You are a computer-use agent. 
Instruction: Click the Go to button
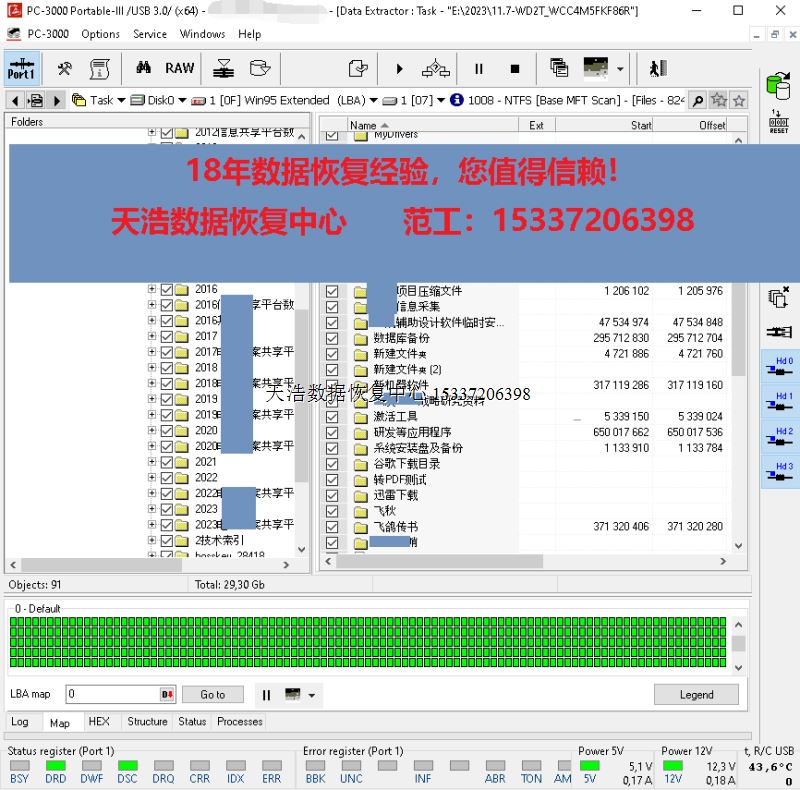(x=213, y=694)
